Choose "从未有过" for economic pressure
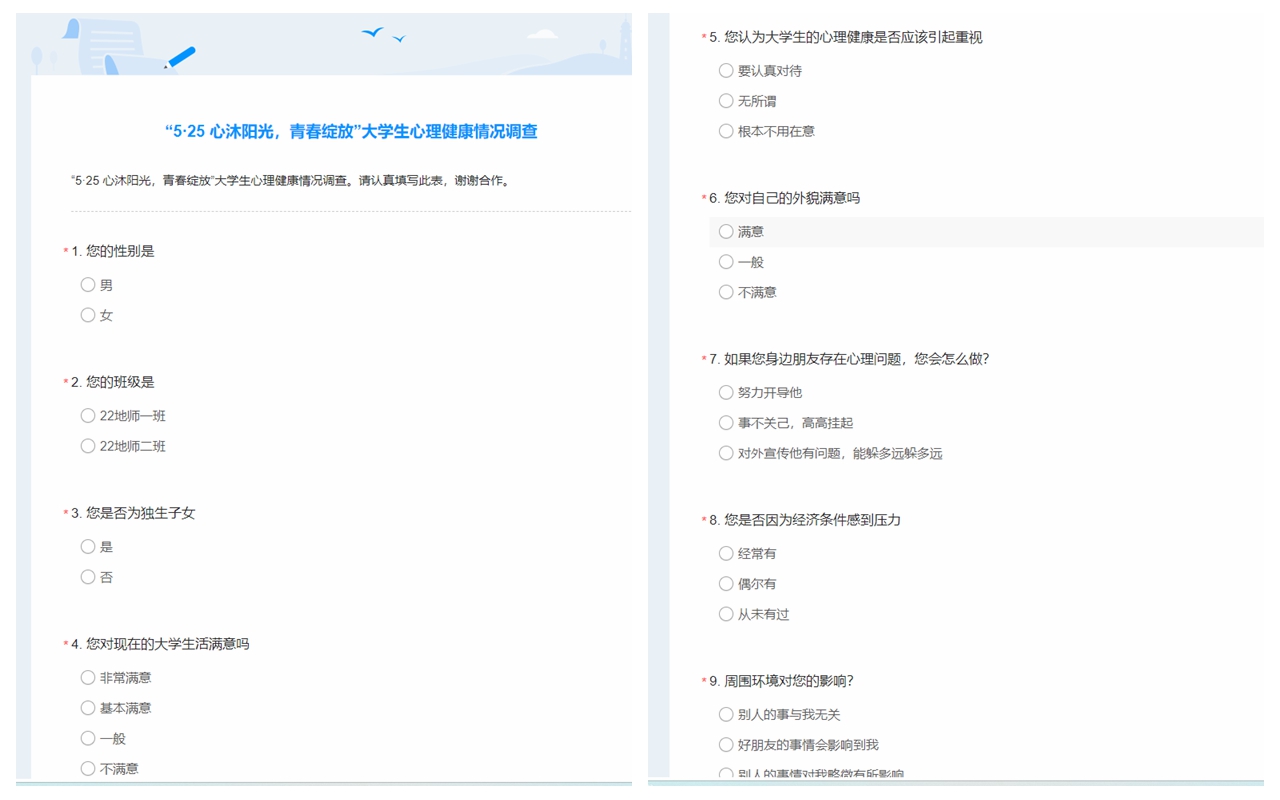The width and height of the screenshot is (1280, 800). click(726, 614)
